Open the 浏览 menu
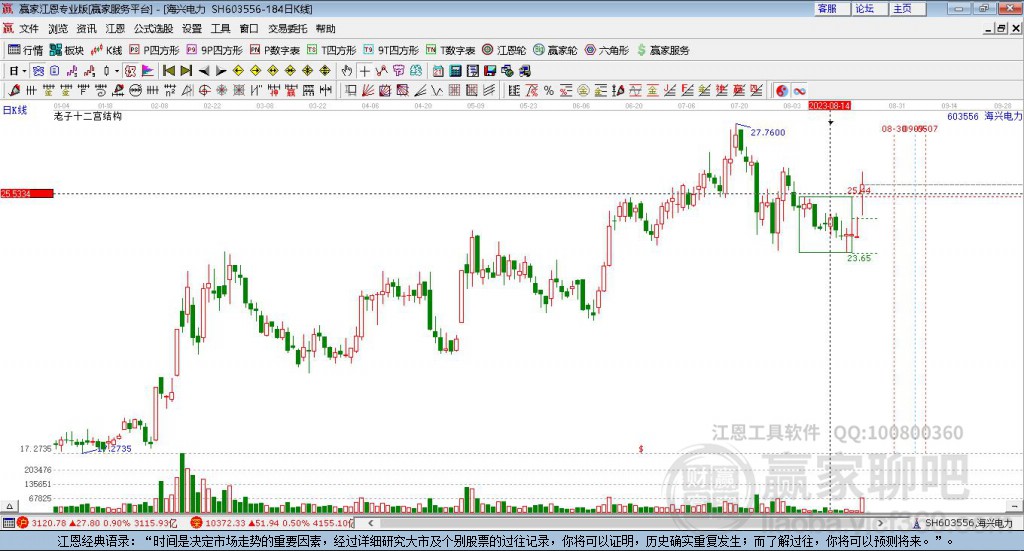 coord(58,29)
